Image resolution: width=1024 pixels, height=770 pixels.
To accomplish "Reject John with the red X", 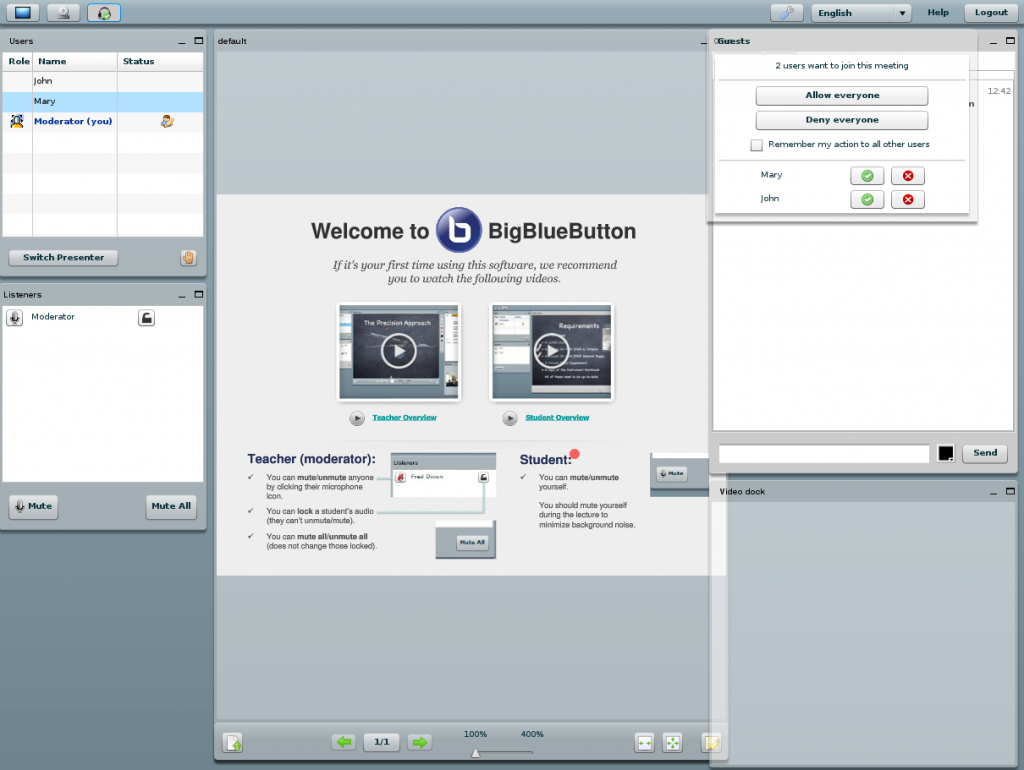I will coord(908,200).
